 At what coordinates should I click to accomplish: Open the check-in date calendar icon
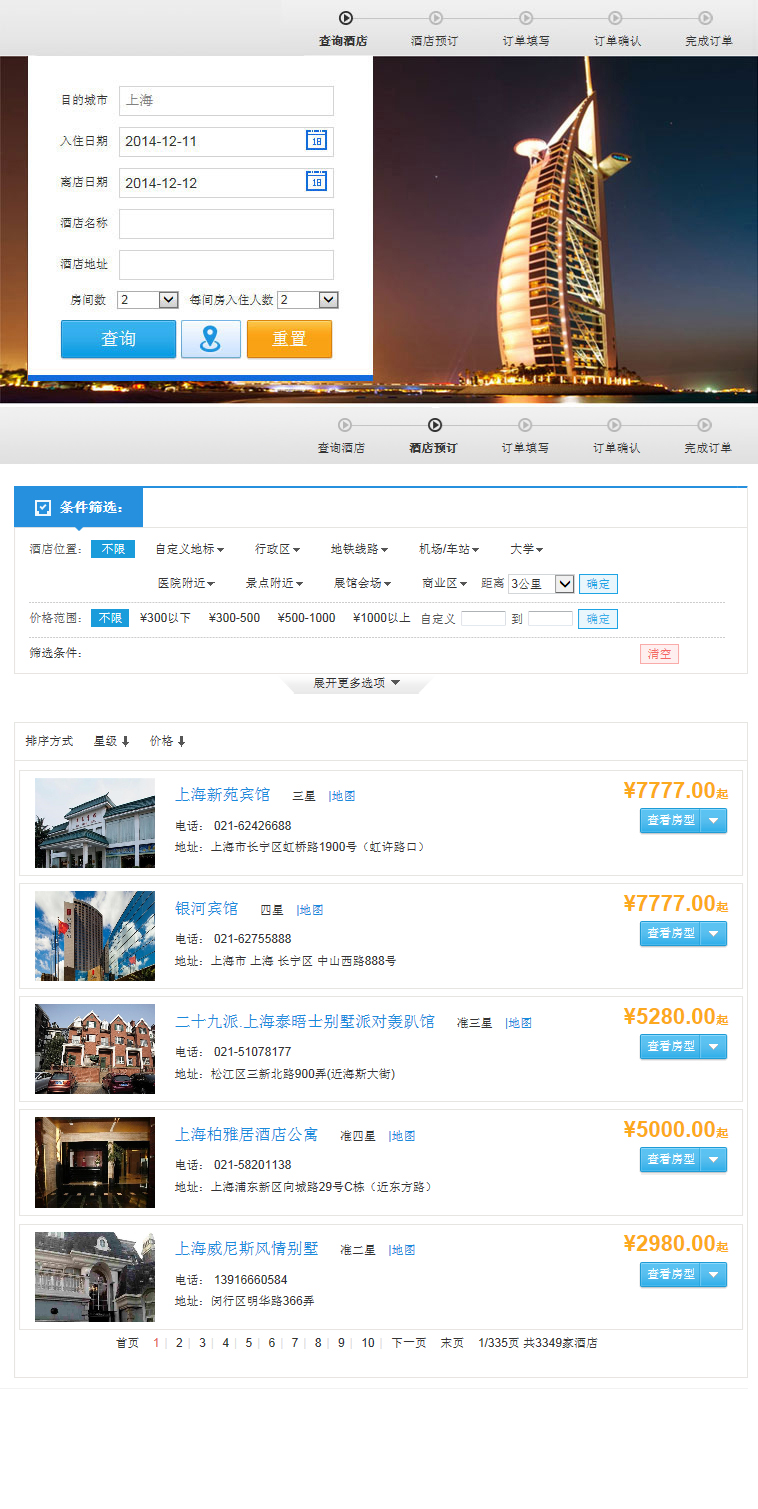(316, 141)
